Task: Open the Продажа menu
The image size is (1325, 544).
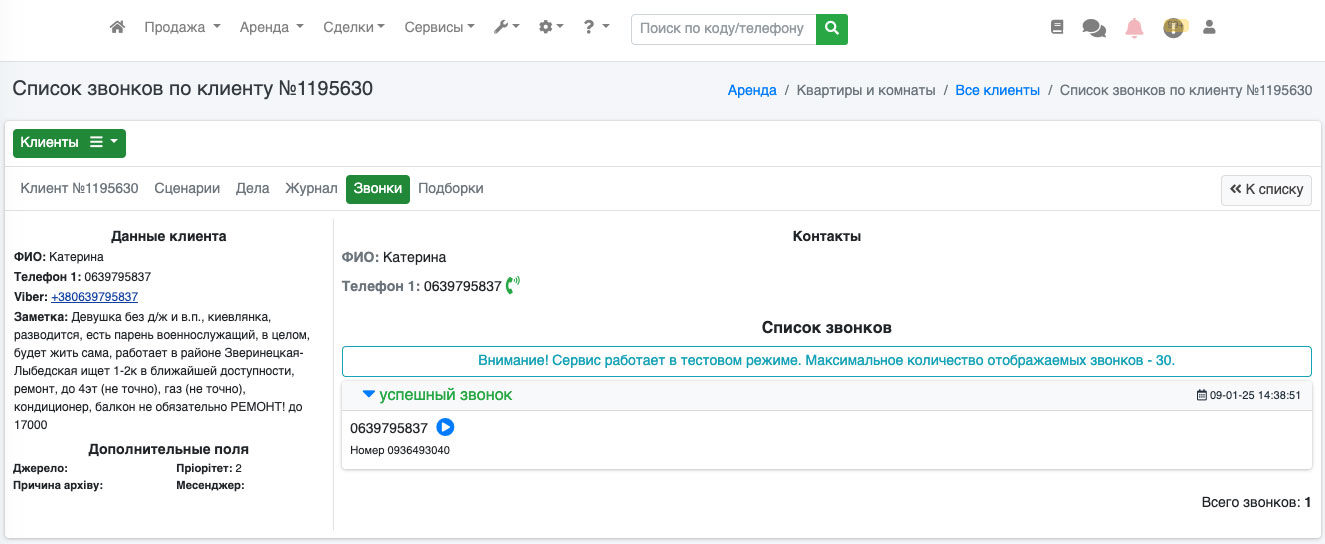Action: coord(181,28)
